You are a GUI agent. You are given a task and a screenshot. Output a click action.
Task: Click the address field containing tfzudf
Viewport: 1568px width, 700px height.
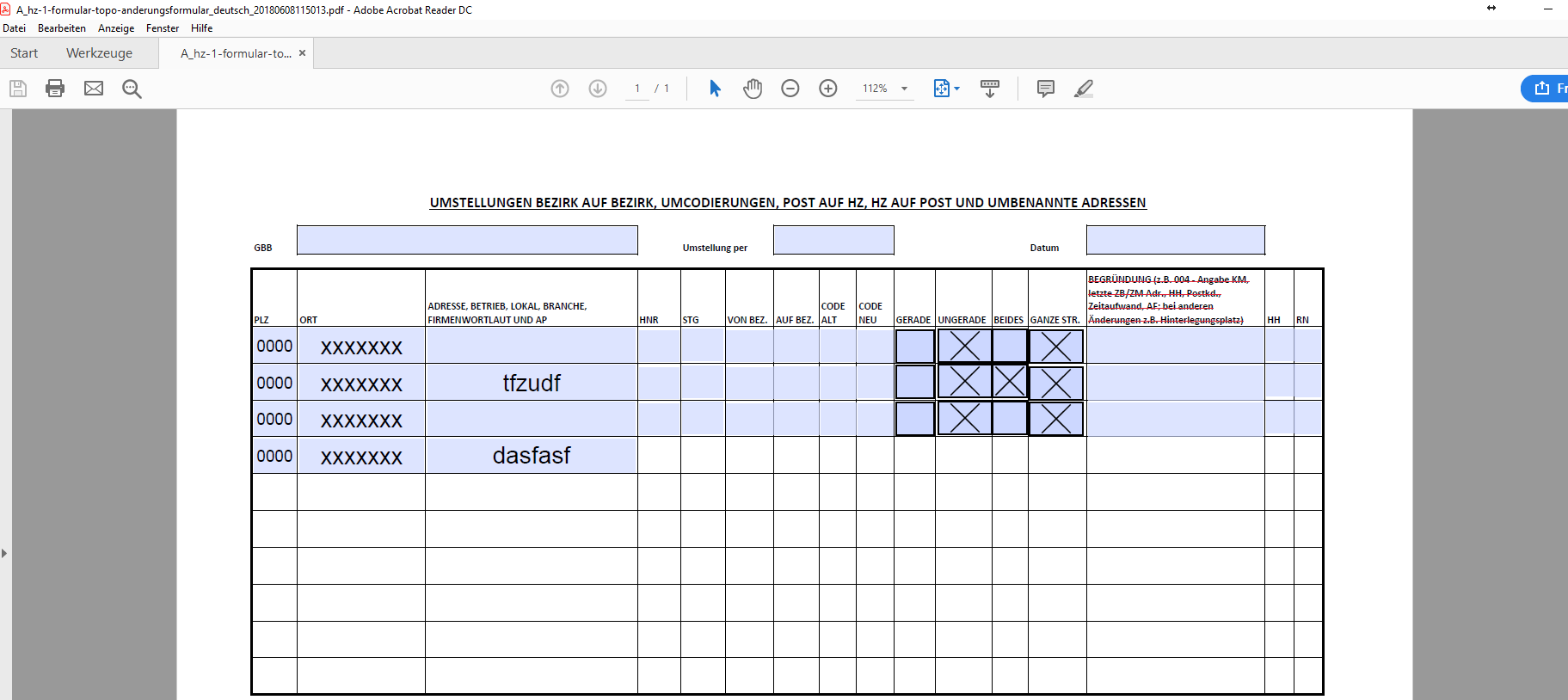532,383
